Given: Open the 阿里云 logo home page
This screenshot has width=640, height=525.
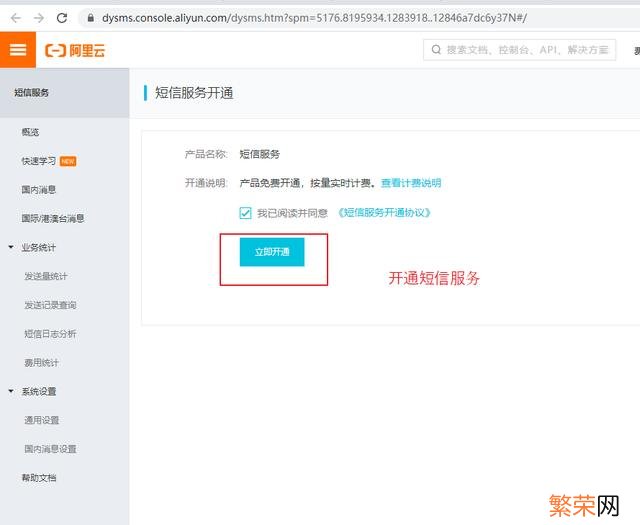Looking at the screenshot, I should click(x=75, y=51).
